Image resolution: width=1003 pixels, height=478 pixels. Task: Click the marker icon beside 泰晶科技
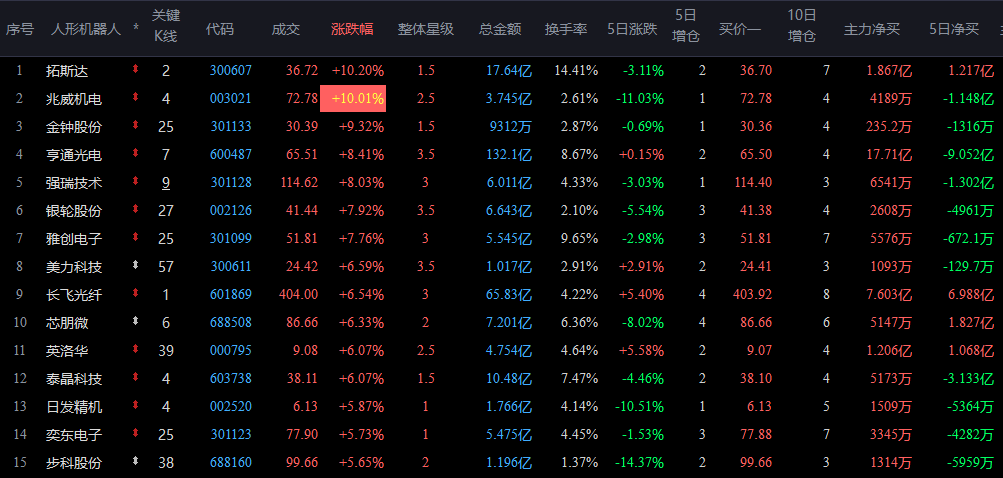[x=135, y=378]
